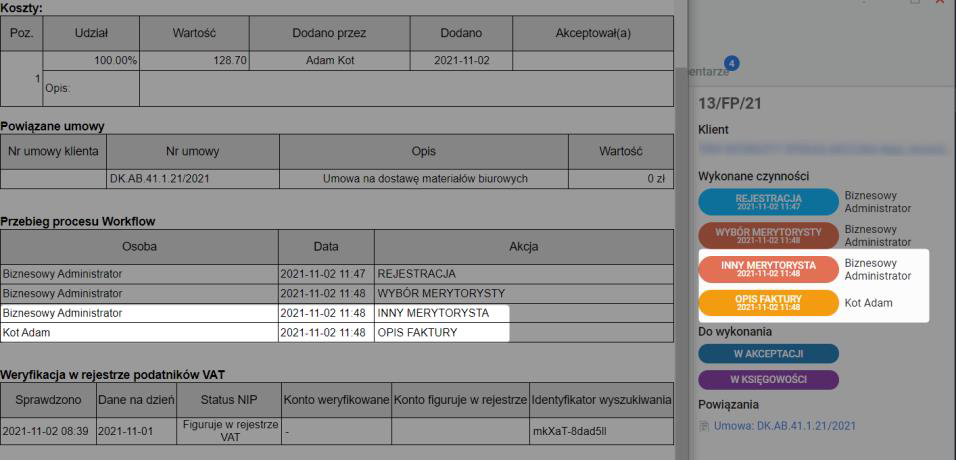The width and height of the screenshot is (956, 460).
Task: Click 'Konto figuruje w rejestrze' column header
Action: coord(460,400)
